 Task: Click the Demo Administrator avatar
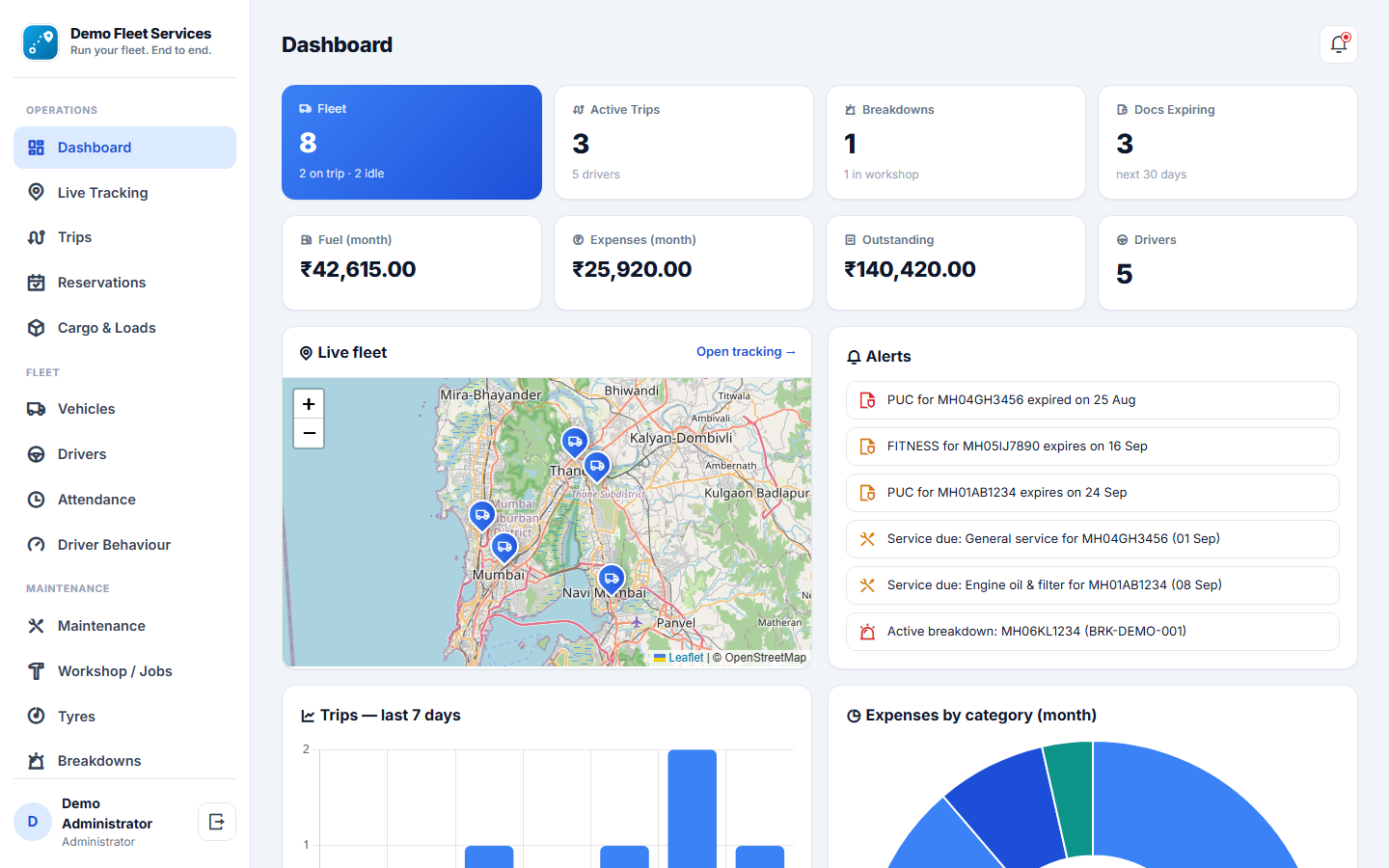[x=33, y=822]
